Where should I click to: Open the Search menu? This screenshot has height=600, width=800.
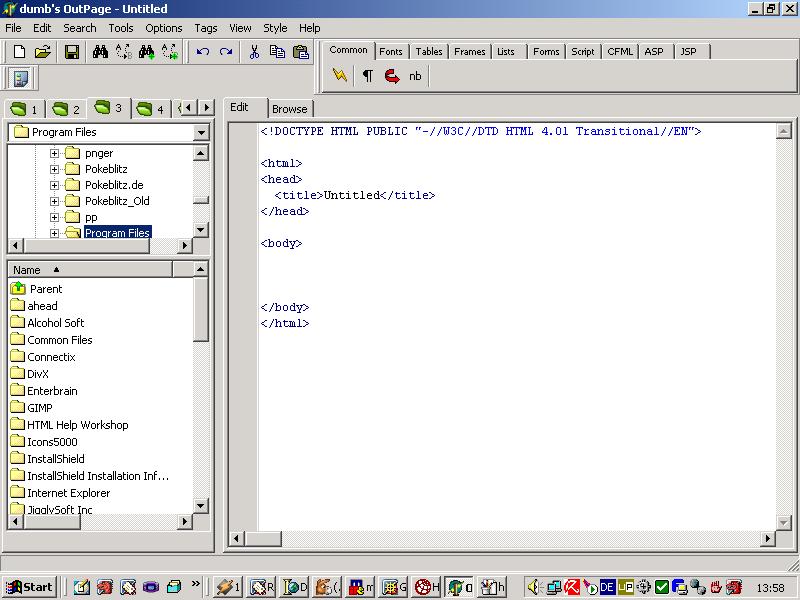[x=80, y=28]
